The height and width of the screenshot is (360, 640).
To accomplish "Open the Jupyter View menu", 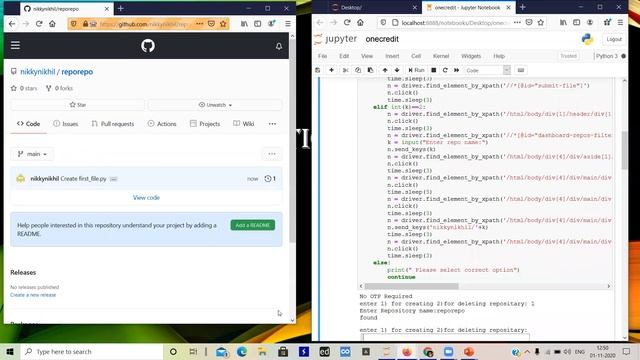I will pos(367,56).
